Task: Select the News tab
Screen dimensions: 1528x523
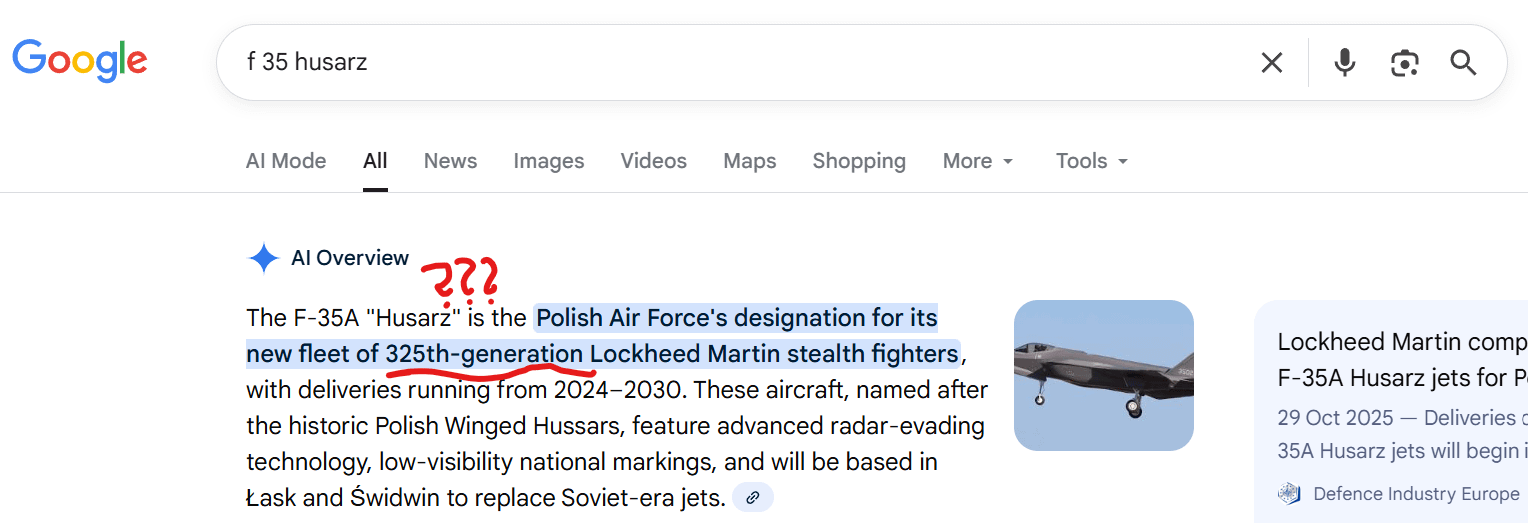Action: (450, 161)
